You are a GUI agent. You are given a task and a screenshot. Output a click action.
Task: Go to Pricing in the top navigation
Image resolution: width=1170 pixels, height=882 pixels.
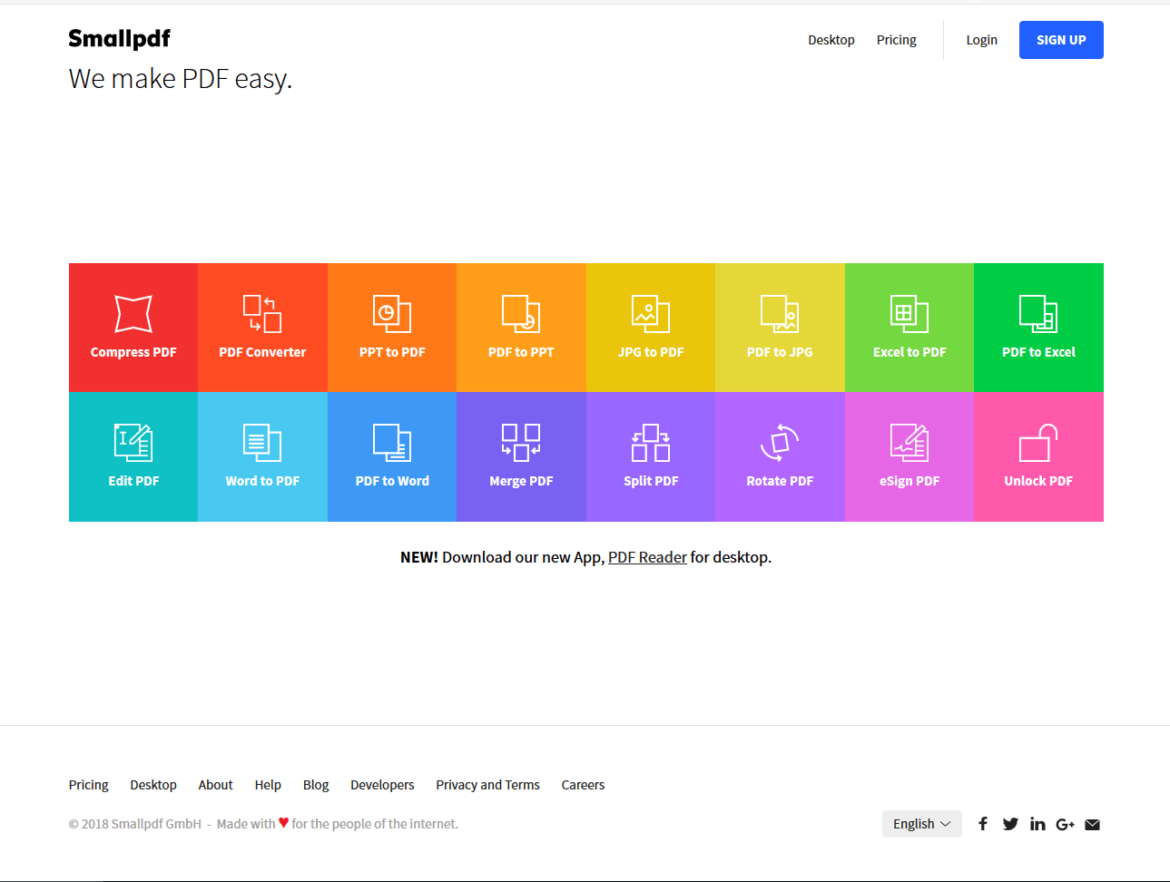click(896, 40)
